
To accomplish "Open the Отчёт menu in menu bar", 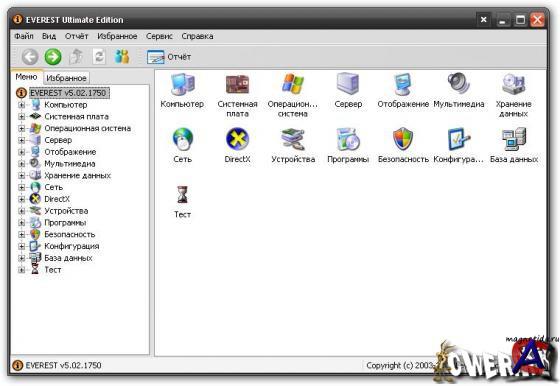I will 76,36.
